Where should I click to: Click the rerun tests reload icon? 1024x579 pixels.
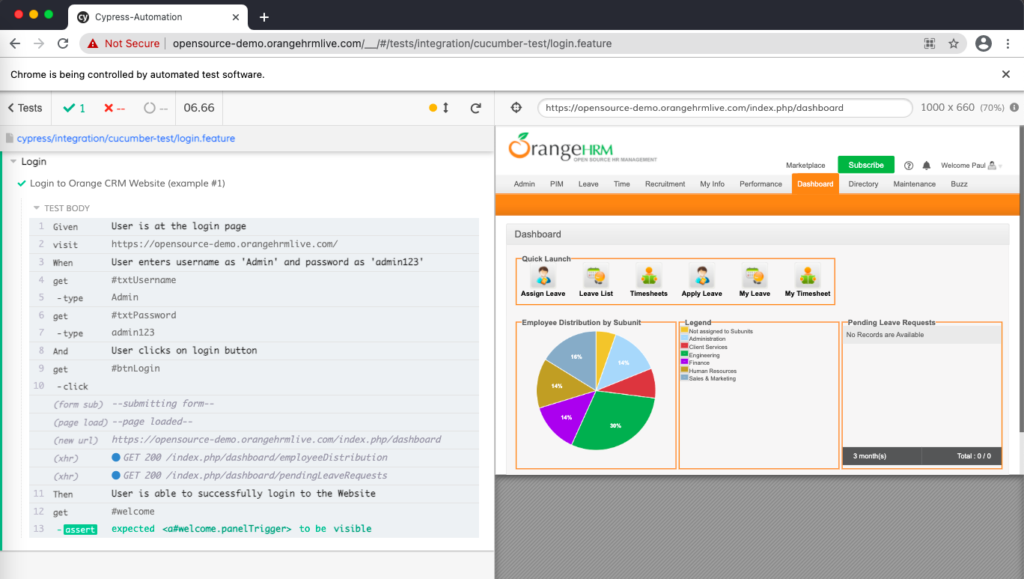pos(476,108)
